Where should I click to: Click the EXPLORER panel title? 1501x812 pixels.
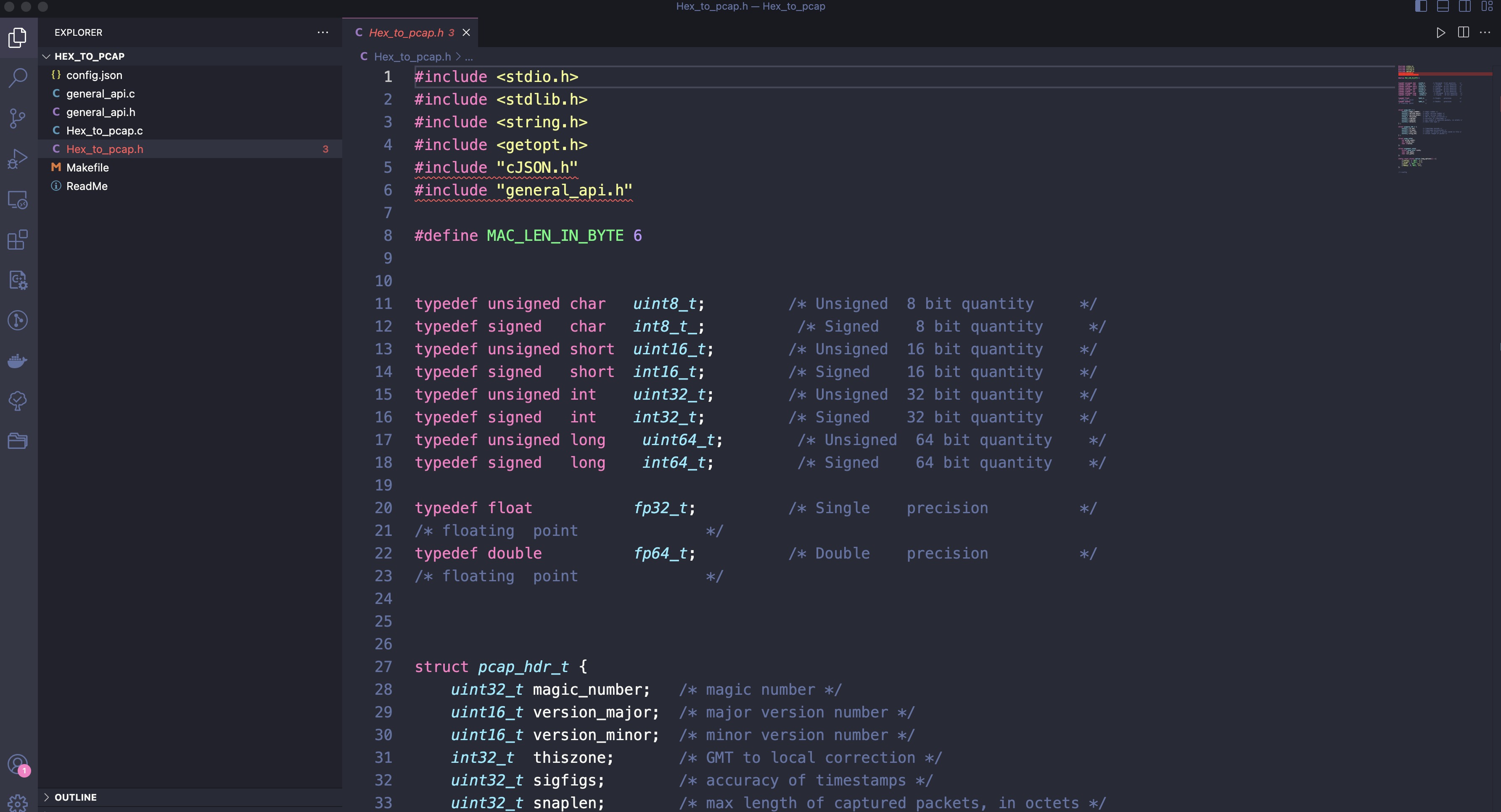click(78, 33)
